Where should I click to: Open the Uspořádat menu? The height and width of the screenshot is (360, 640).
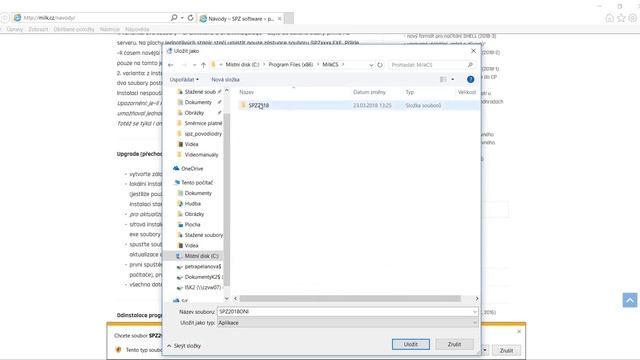184,80
